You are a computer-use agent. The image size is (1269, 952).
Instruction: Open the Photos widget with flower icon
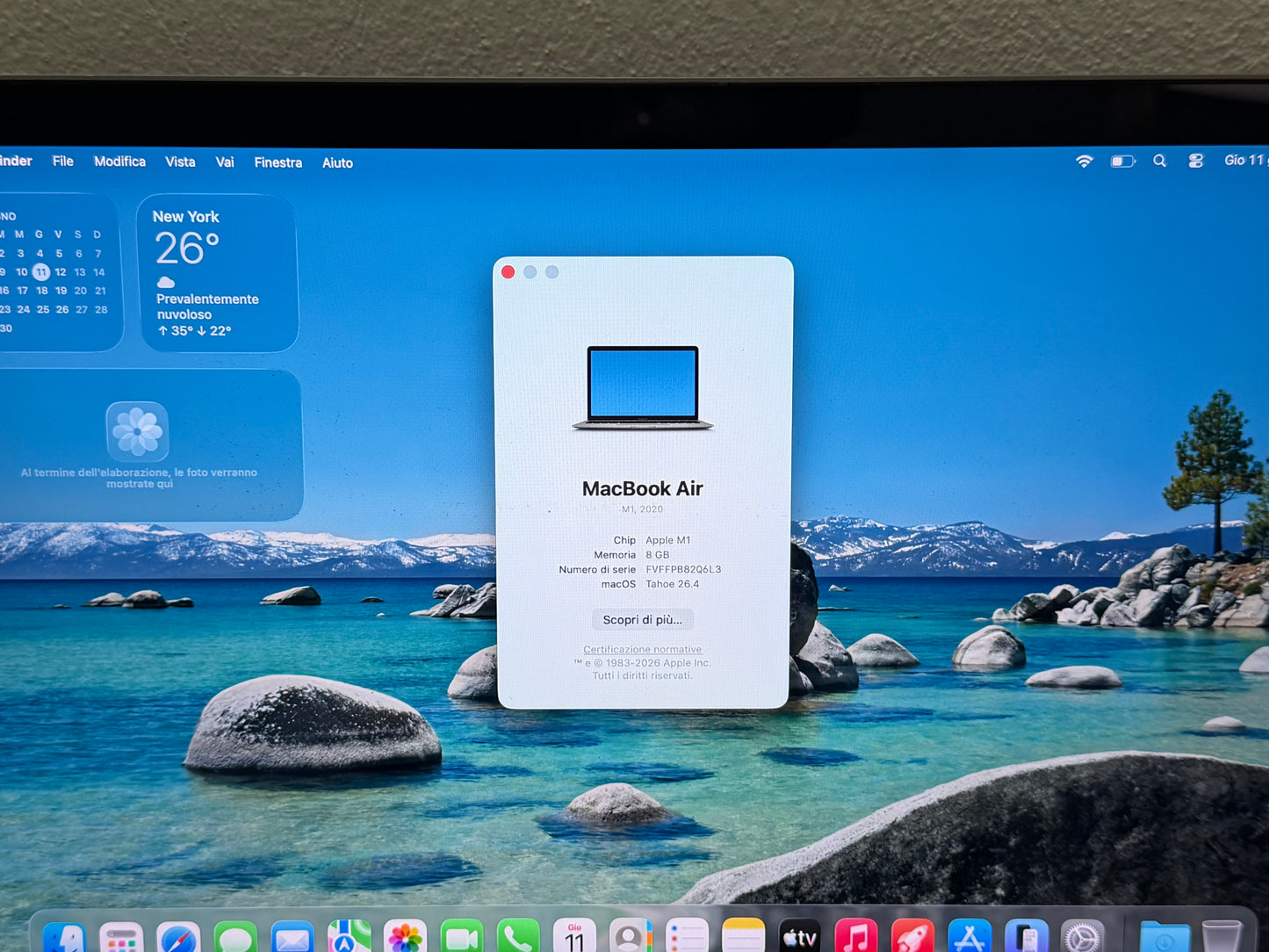[151, 444]
